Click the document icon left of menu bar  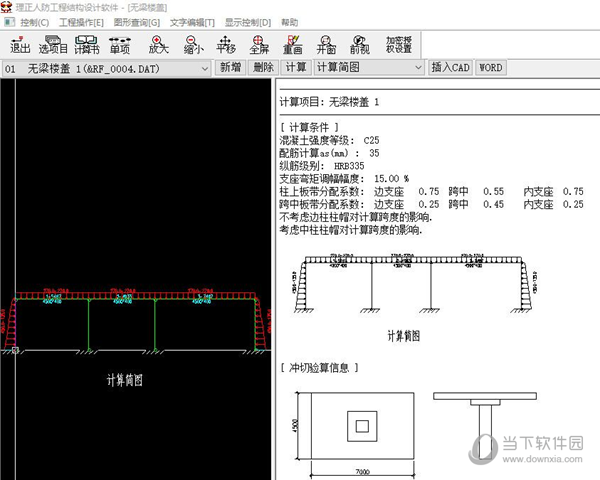click(x=9, y=22)
